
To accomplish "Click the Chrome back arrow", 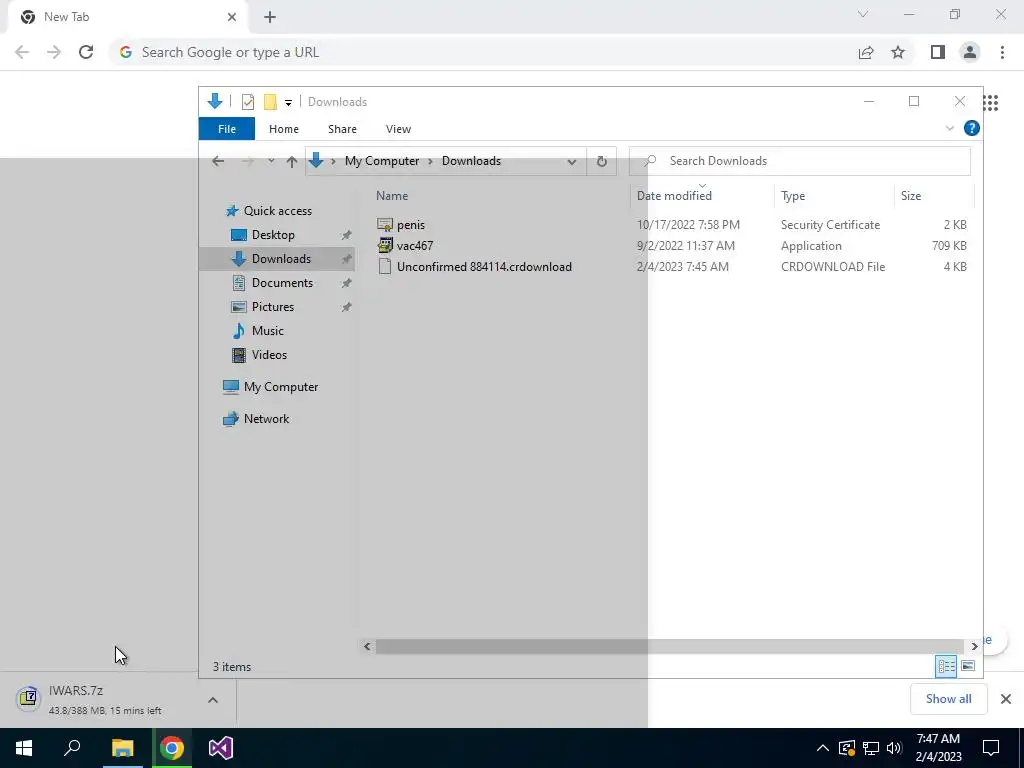I will (22, 52).
